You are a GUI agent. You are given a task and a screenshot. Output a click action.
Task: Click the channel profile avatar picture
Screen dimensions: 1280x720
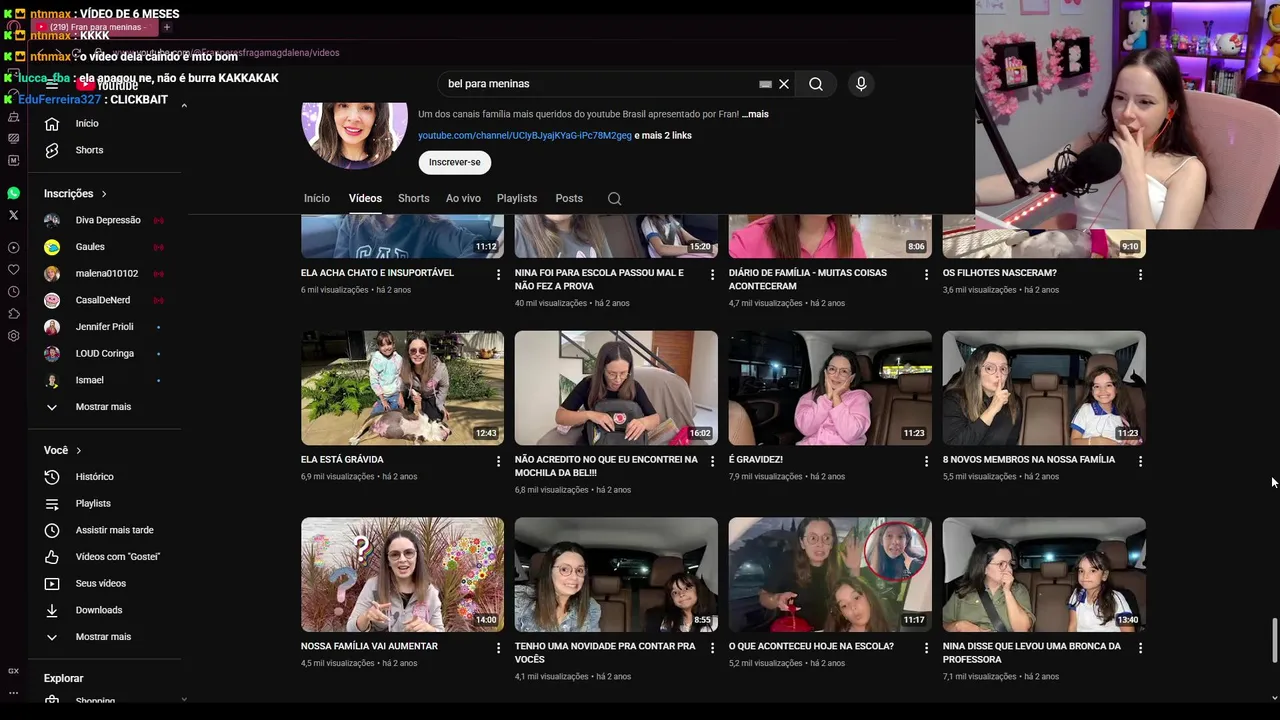pos(354,133)
